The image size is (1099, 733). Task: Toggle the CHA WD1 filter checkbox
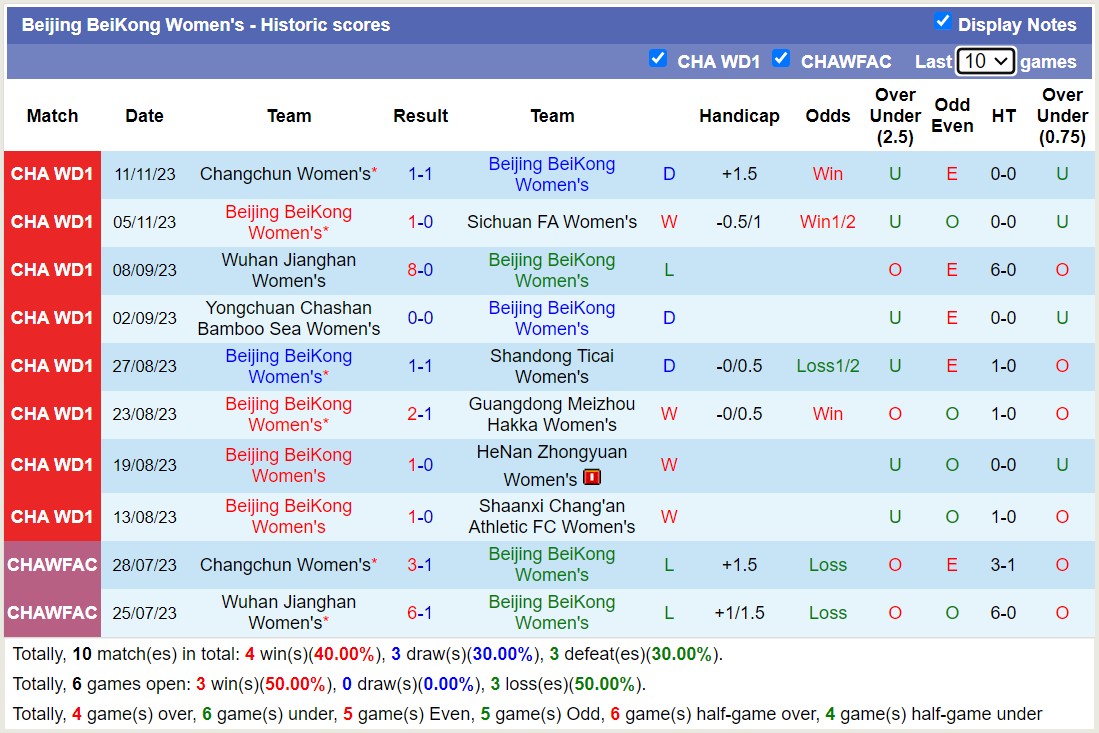pyautogui.click(x=658, y=60)
